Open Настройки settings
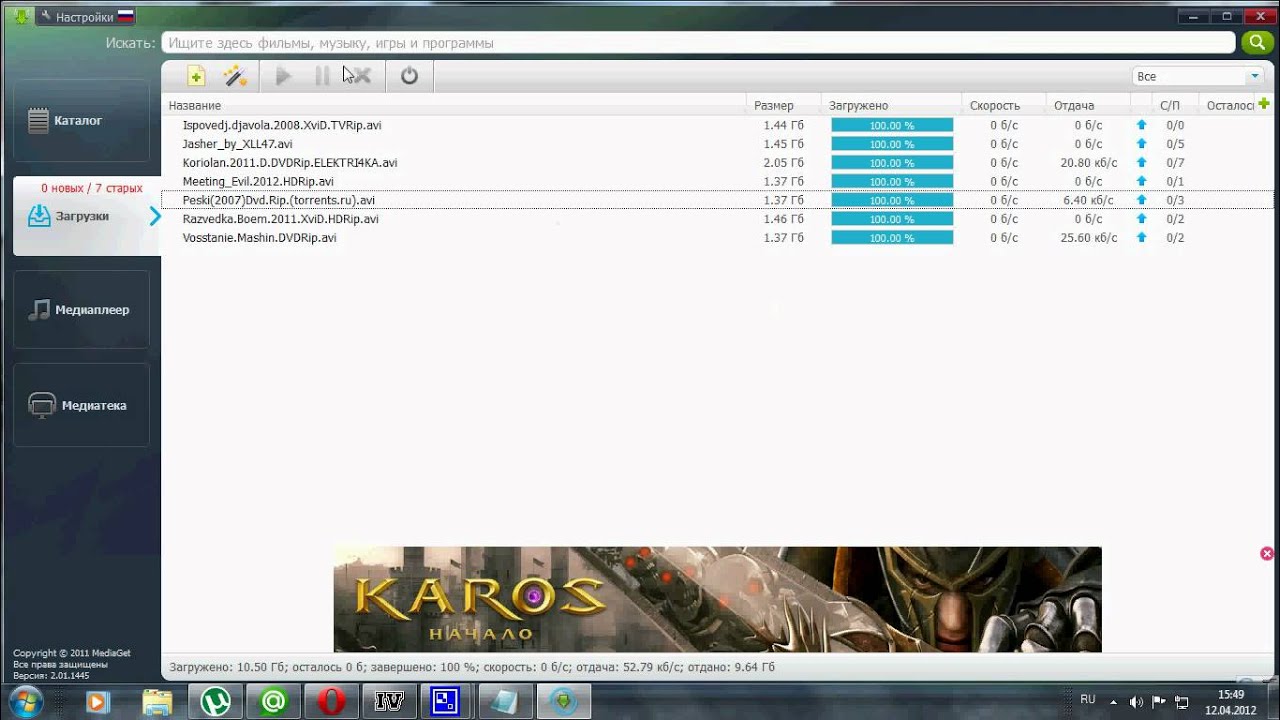 tap(85, 17)
